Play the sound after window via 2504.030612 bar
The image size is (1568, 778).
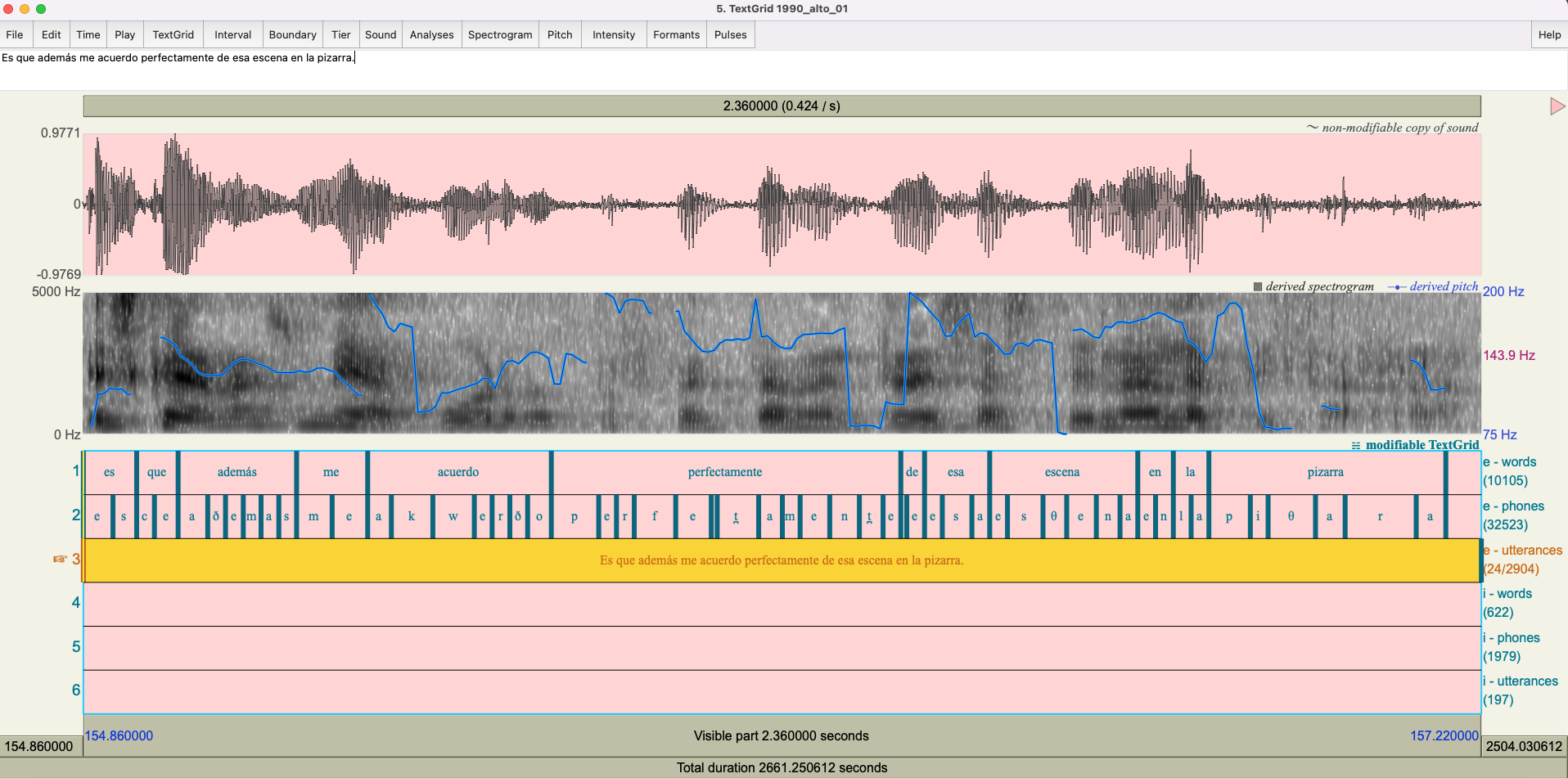pyautogui.click(x=1524, y=746)
